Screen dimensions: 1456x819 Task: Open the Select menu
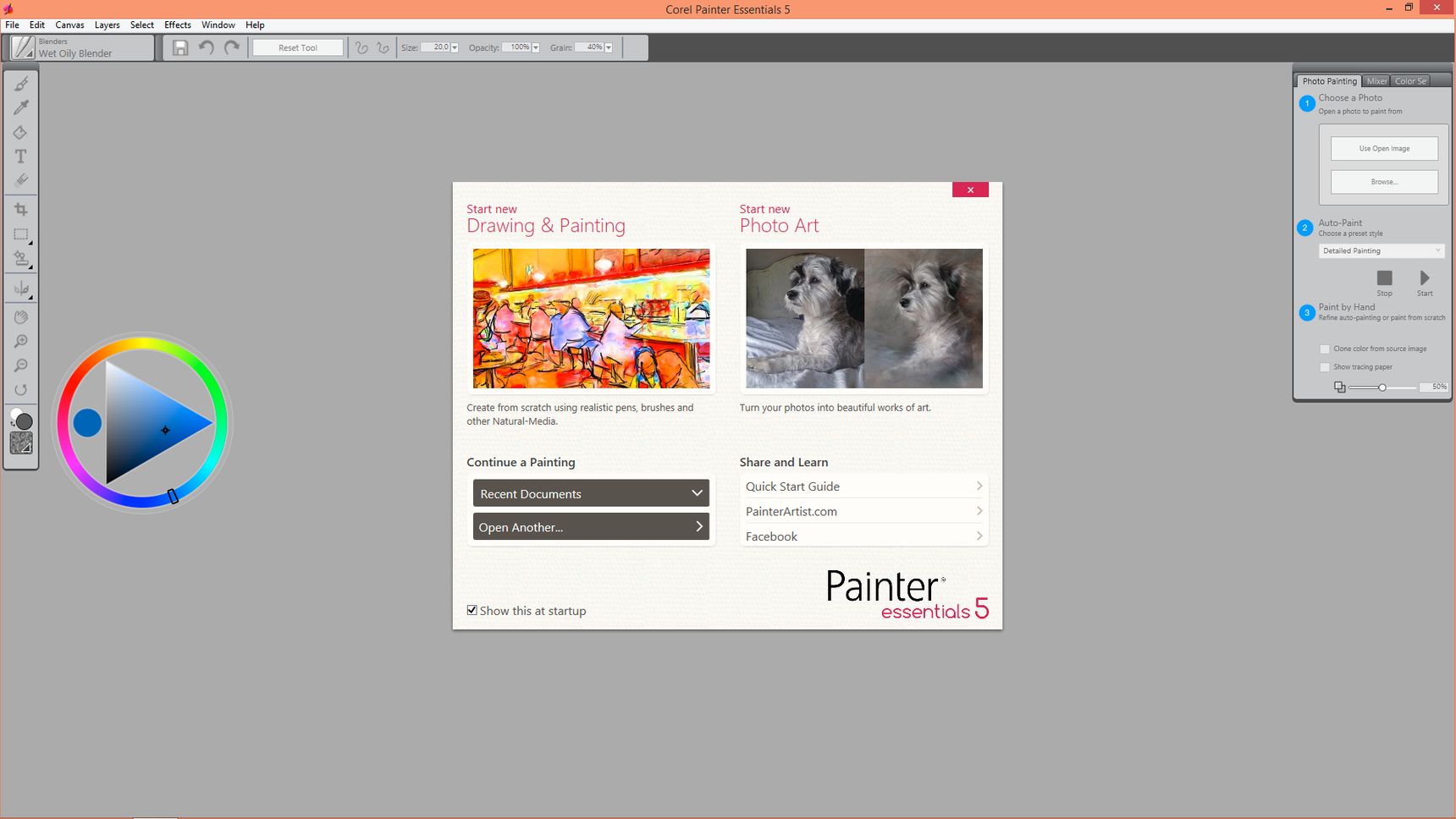(142, 25)
